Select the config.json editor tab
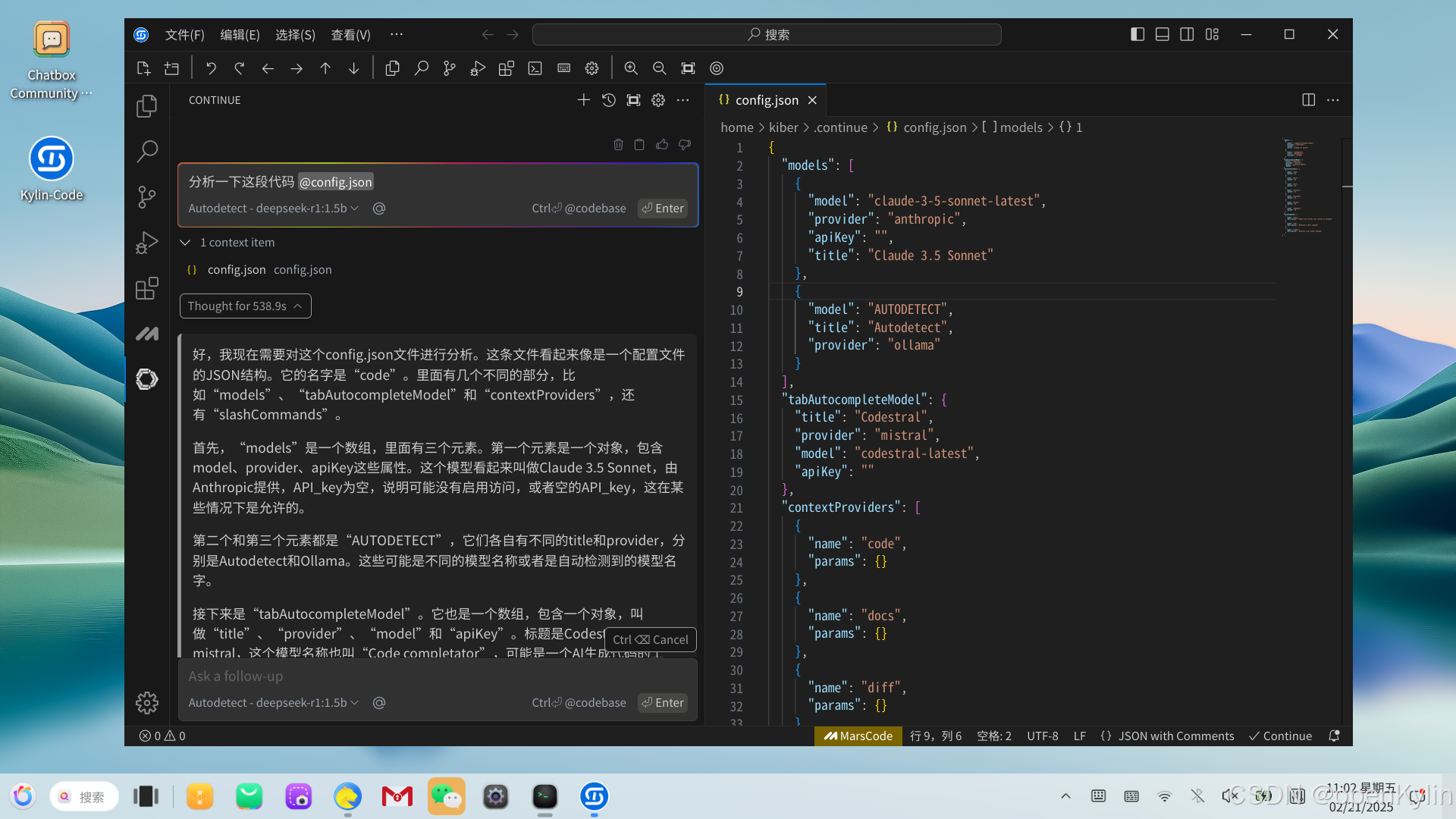The height and width of the screenshot is (819, 1456). tap(766, 100)
